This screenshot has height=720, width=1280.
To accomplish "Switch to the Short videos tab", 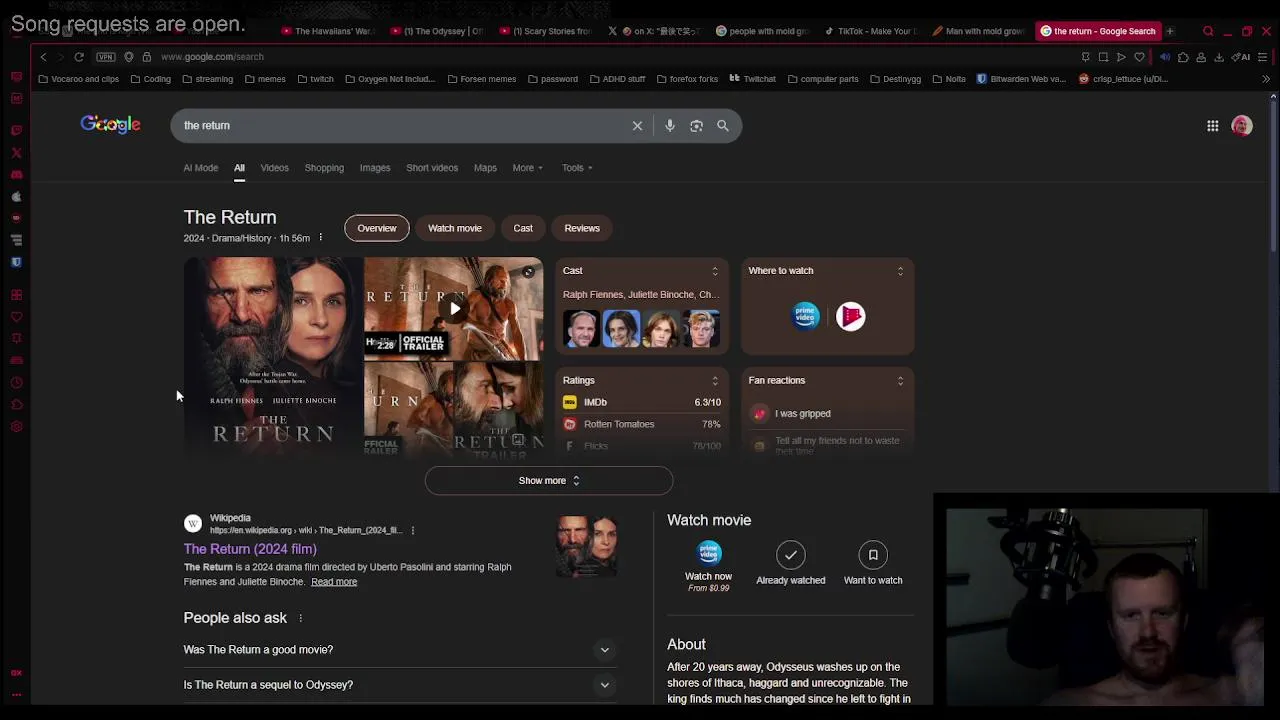I will pyautogui.click(x=432, y=168).
